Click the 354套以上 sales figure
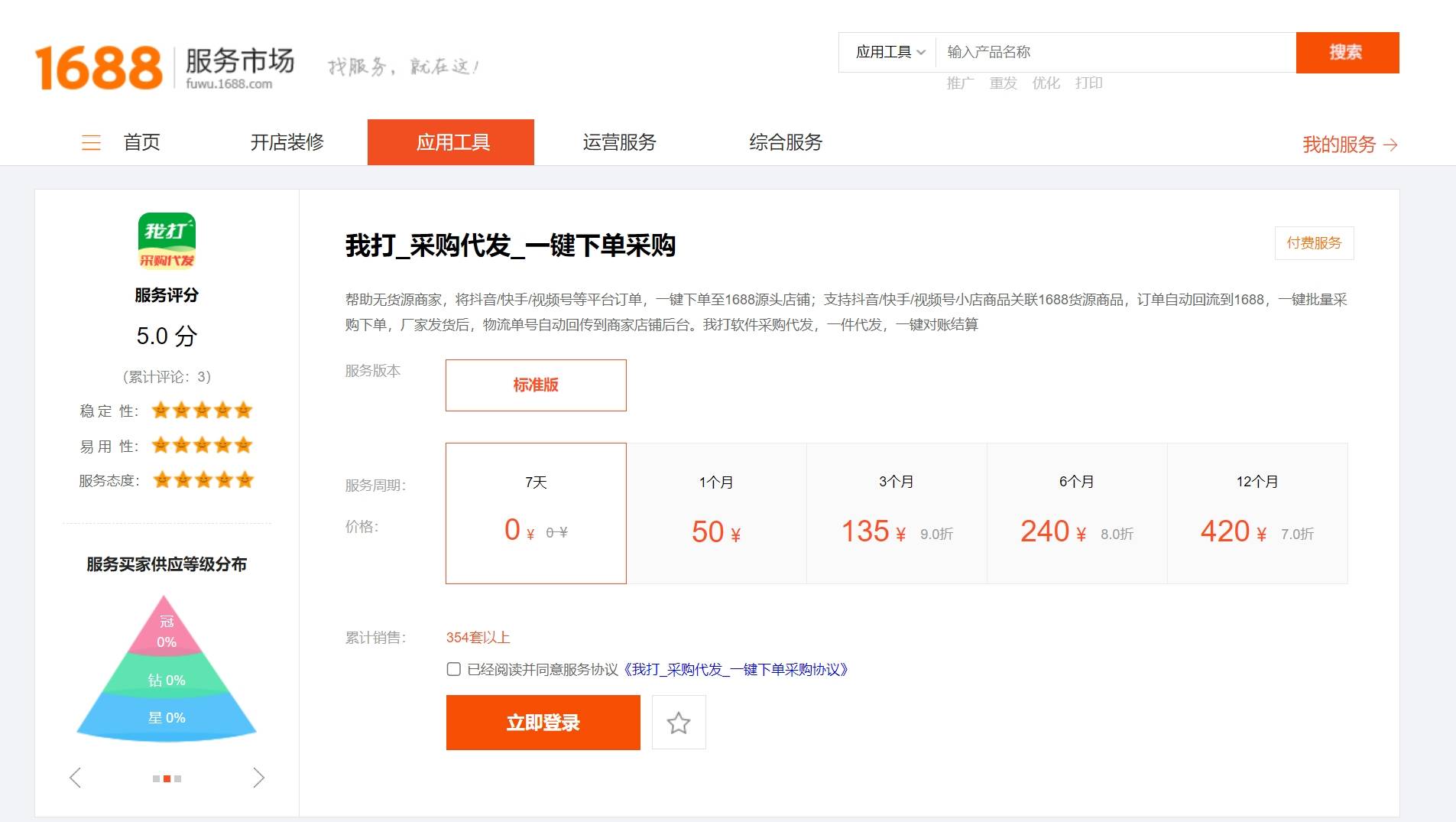This screenshot has height=822, width=1456. 478,638
